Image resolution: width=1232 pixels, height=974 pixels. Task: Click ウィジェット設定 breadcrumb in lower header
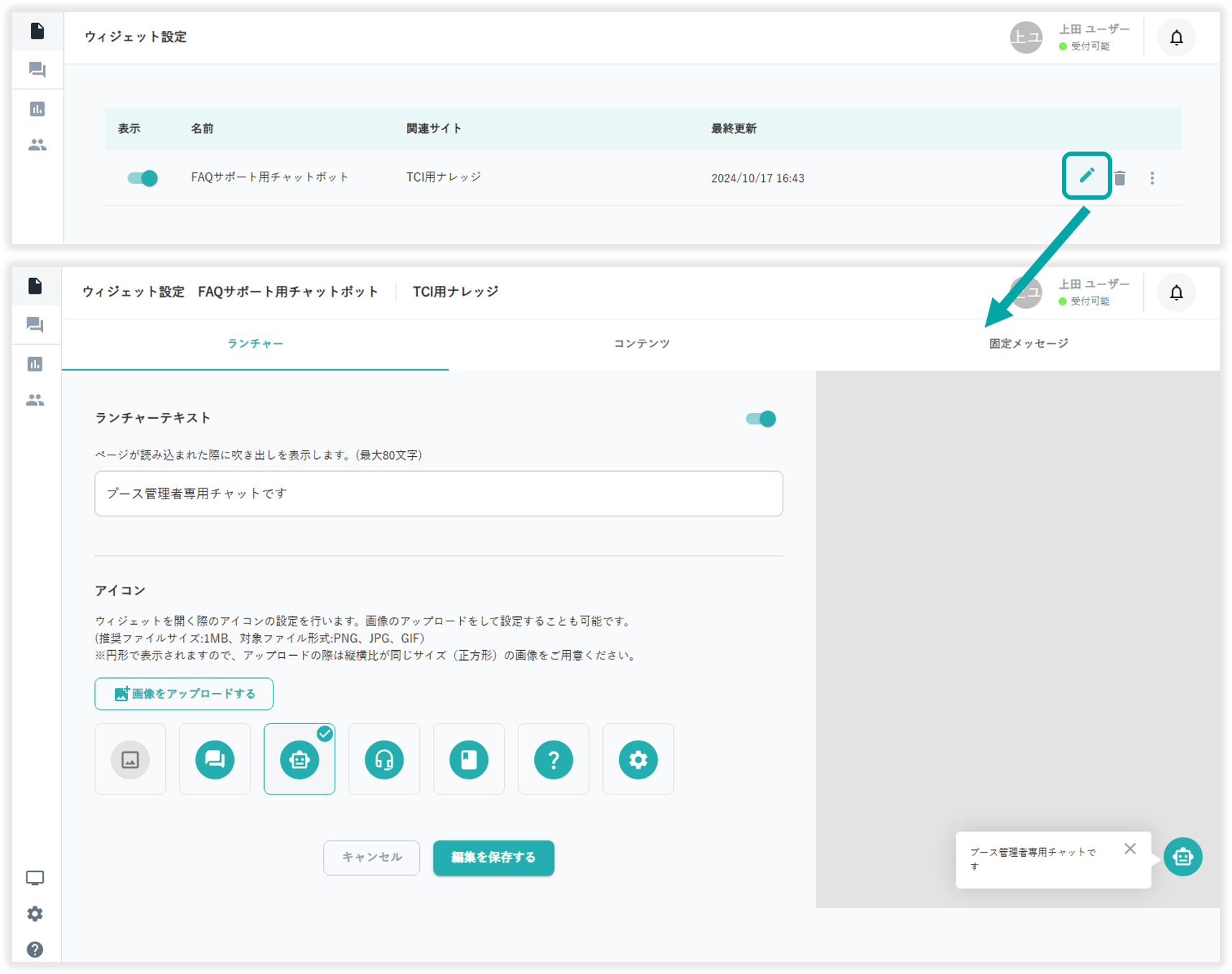coord(134,292)
